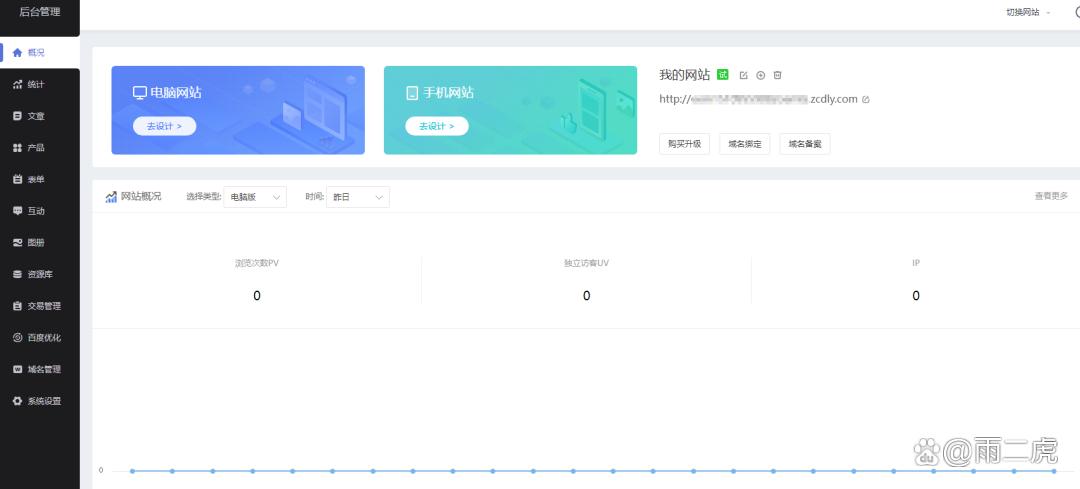Click the open-link icon after zcdly.com URL
1080x489 pixels.
click(866, 99)
